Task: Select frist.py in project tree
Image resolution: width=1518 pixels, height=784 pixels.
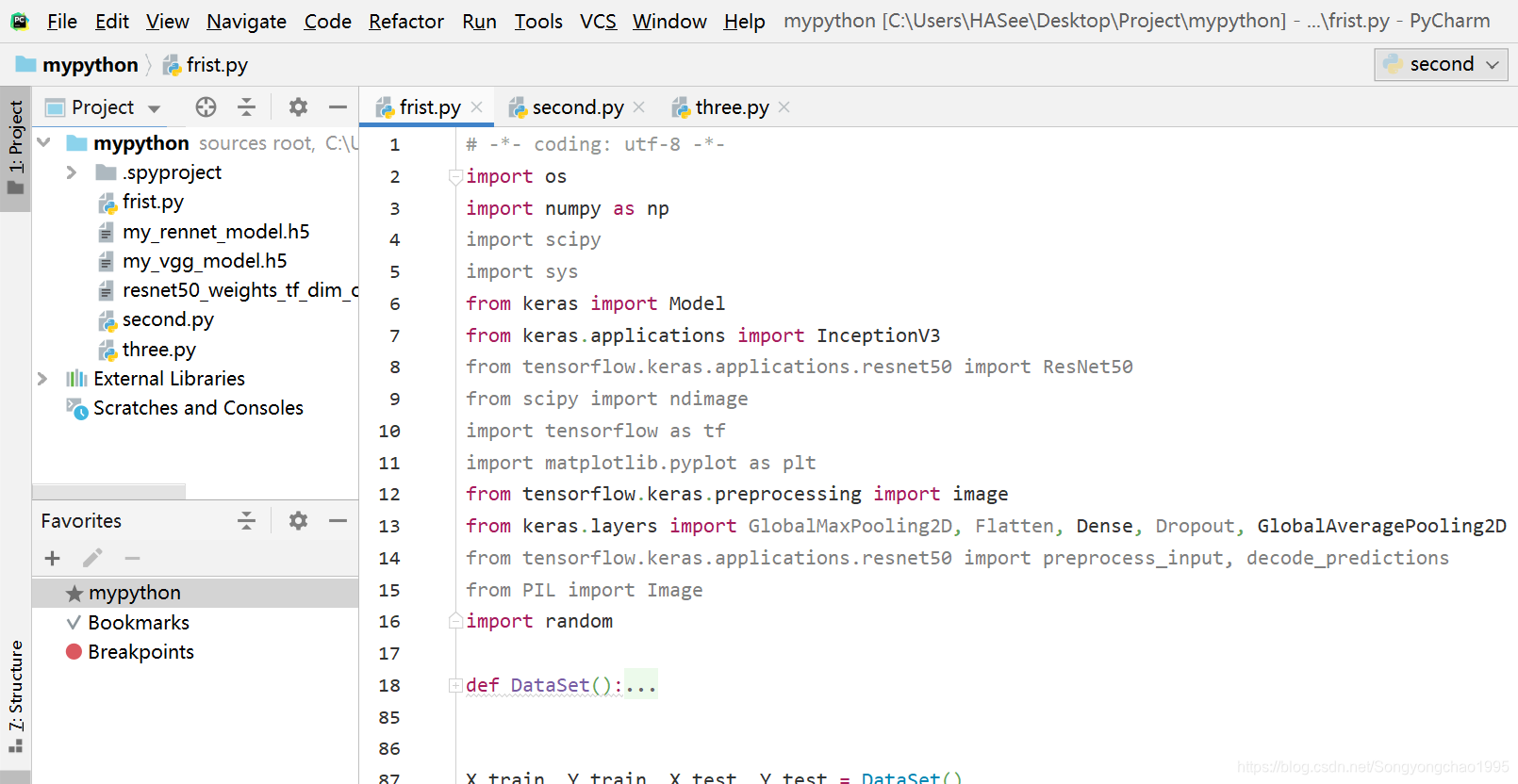Action: point(153,202)
